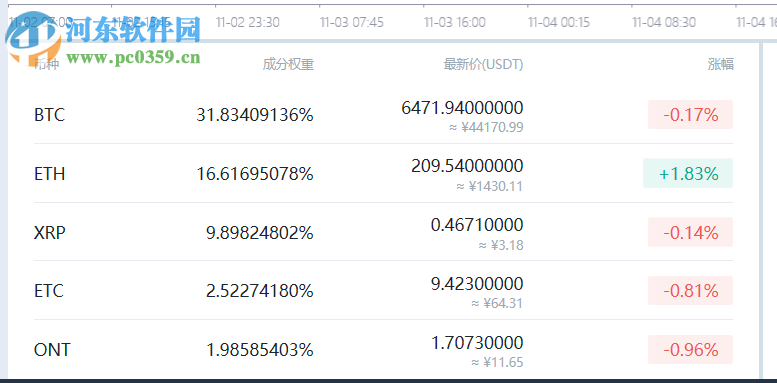The width and height of the screenshot is (777, 383).
Task: Click XRP price 0.46710000
Action: click(x=477, y=224)
